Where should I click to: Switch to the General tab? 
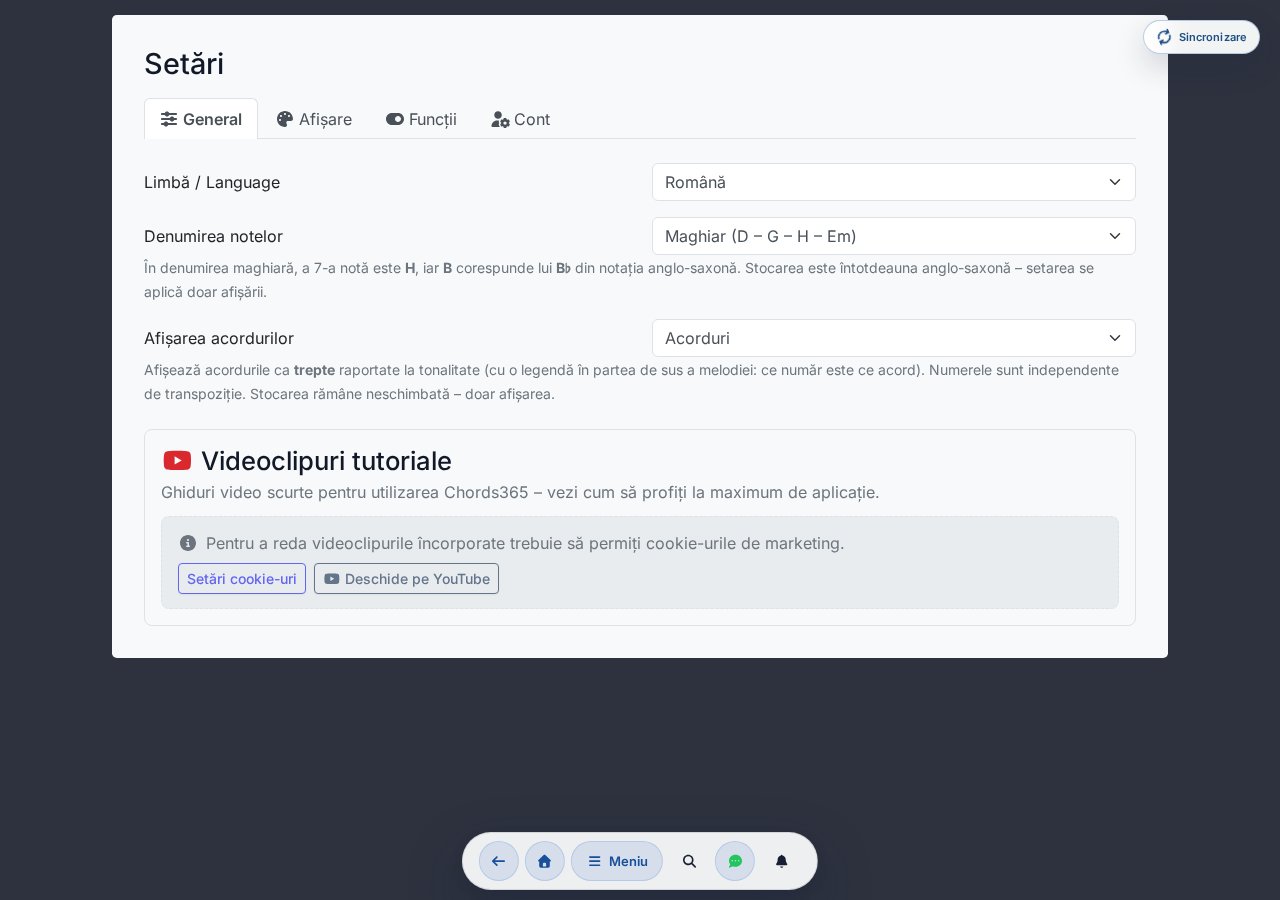pos(201,119)
